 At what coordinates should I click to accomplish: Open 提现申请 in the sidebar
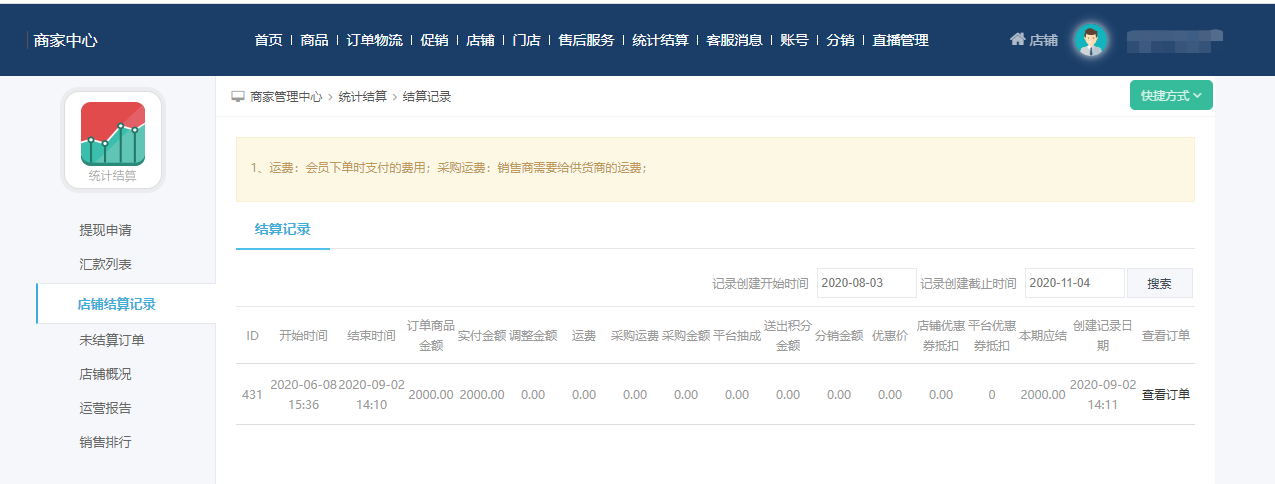tap(105, 230)
